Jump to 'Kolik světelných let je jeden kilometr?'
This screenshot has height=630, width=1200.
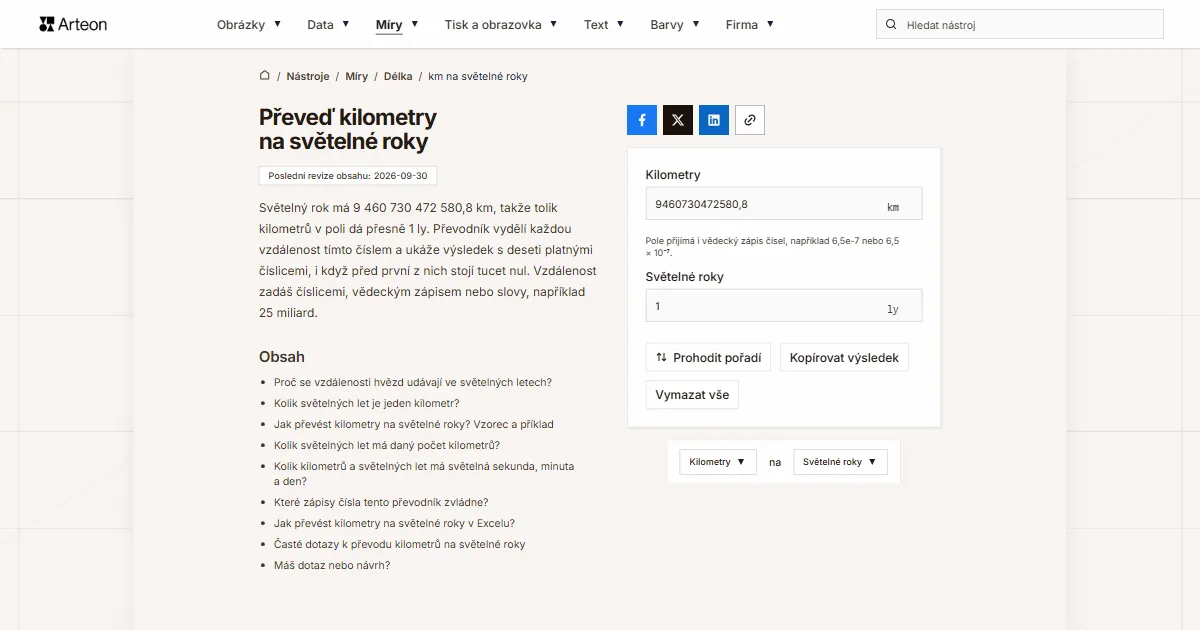[x=367, y=403]
